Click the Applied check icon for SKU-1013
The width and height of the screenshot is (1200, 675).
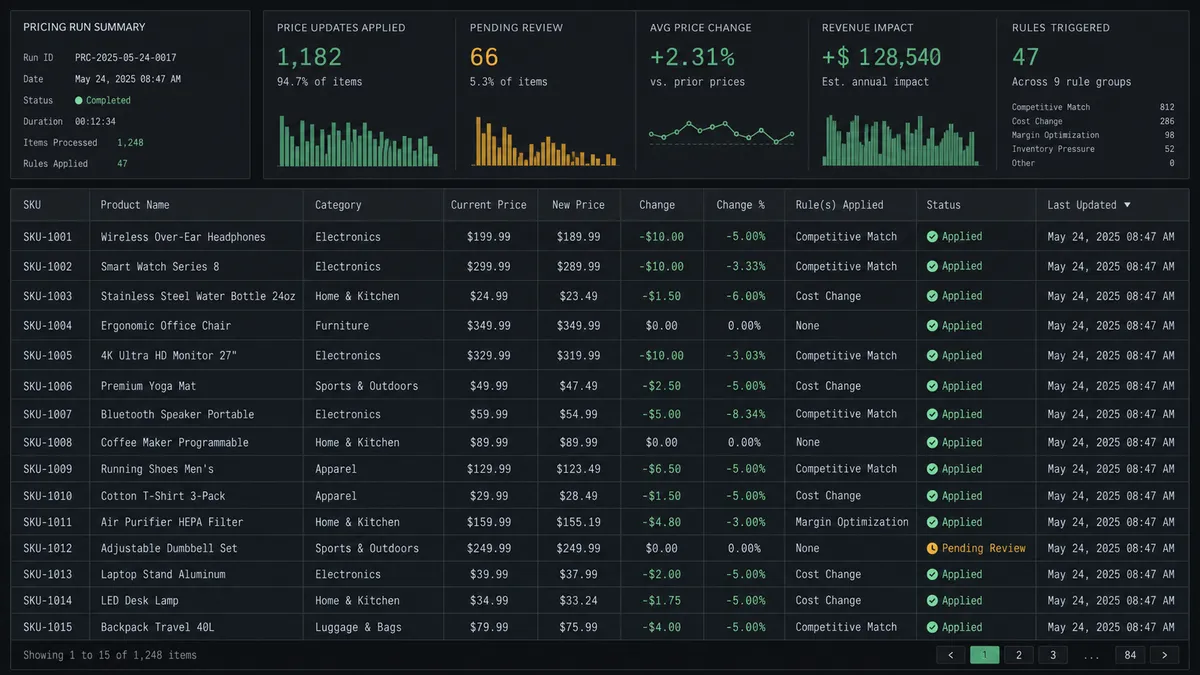click(932, 575)
